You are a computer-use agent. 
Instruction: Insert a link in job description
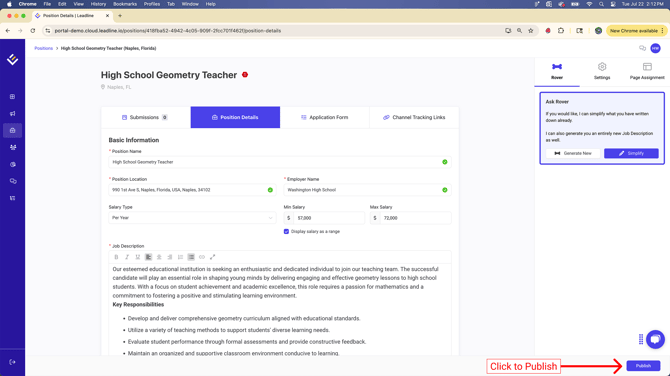[x=202, y=257]
